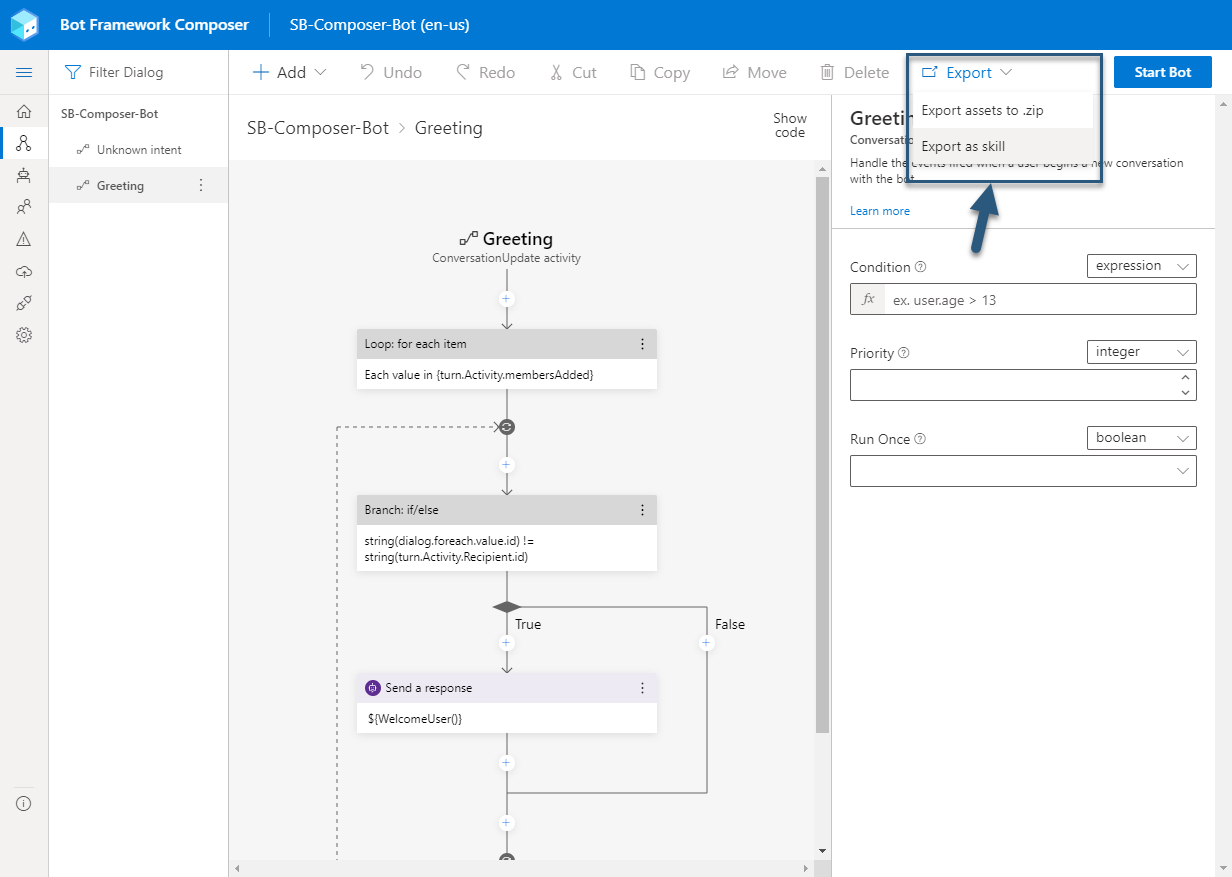Open the Notifications warning triangle icon
Screen dimensions: 1232x877
(x=24, y=239)
